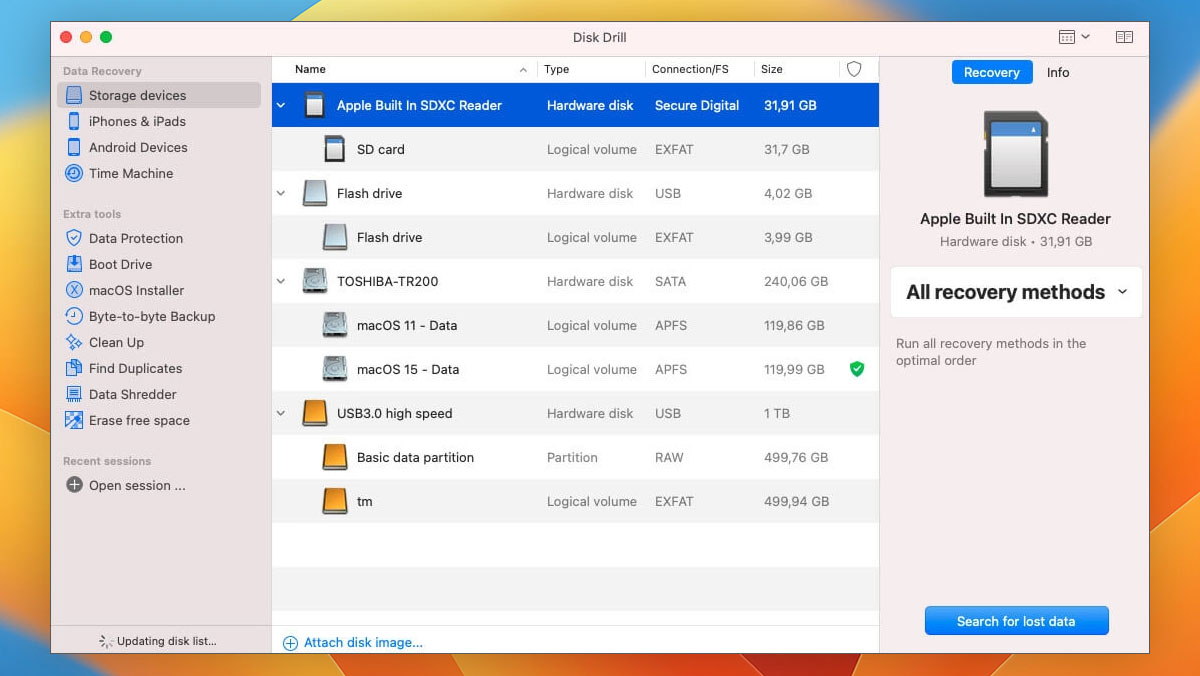Screen dimensions: 1200x676
Task: Click the Open session plus icon
Action: (x=74, y=485)
